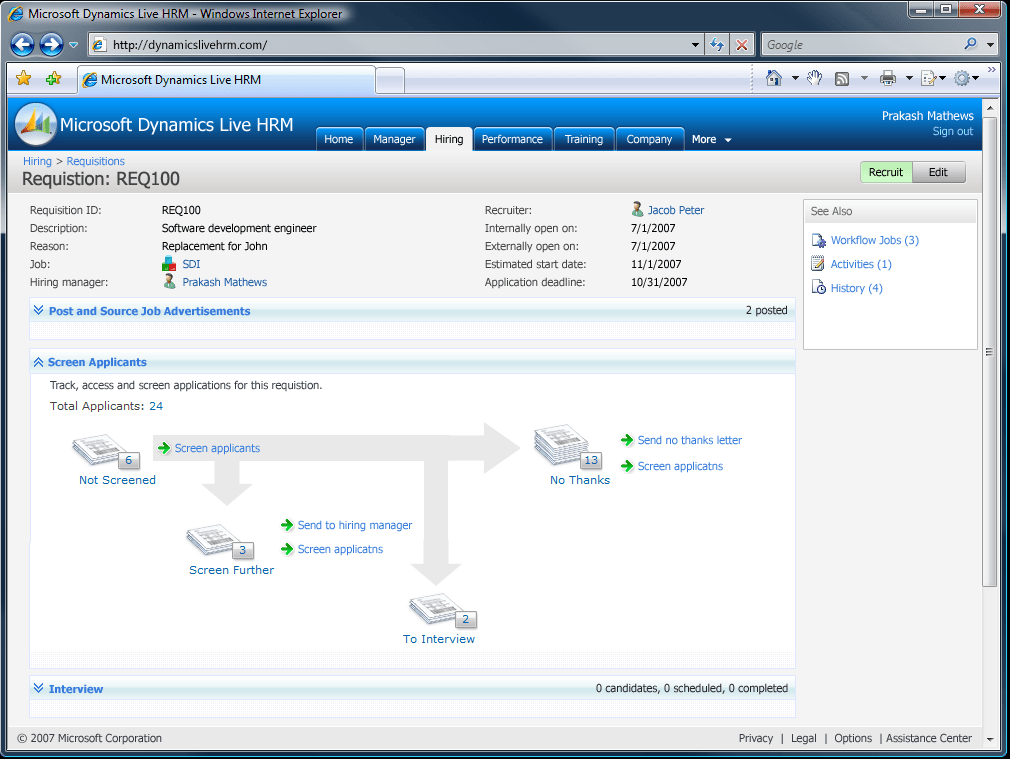Click green arrow beside Send no thanks letter

tap(627, 440)
